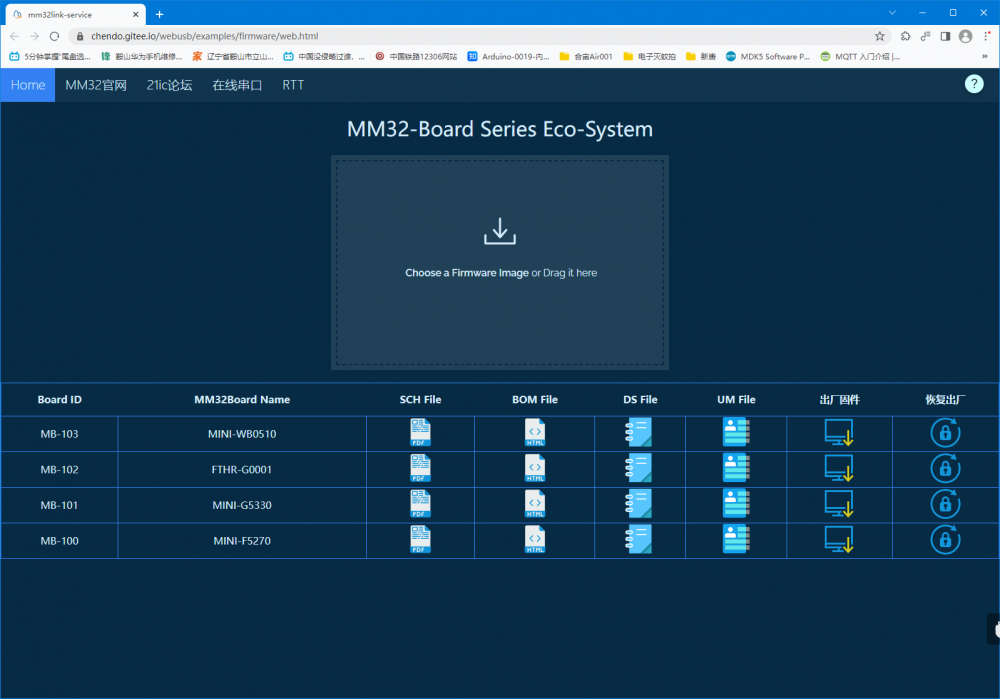Open UM user manual for MINI-WB0510
Screen dimensions: 1000x699
tap(736, 432)
